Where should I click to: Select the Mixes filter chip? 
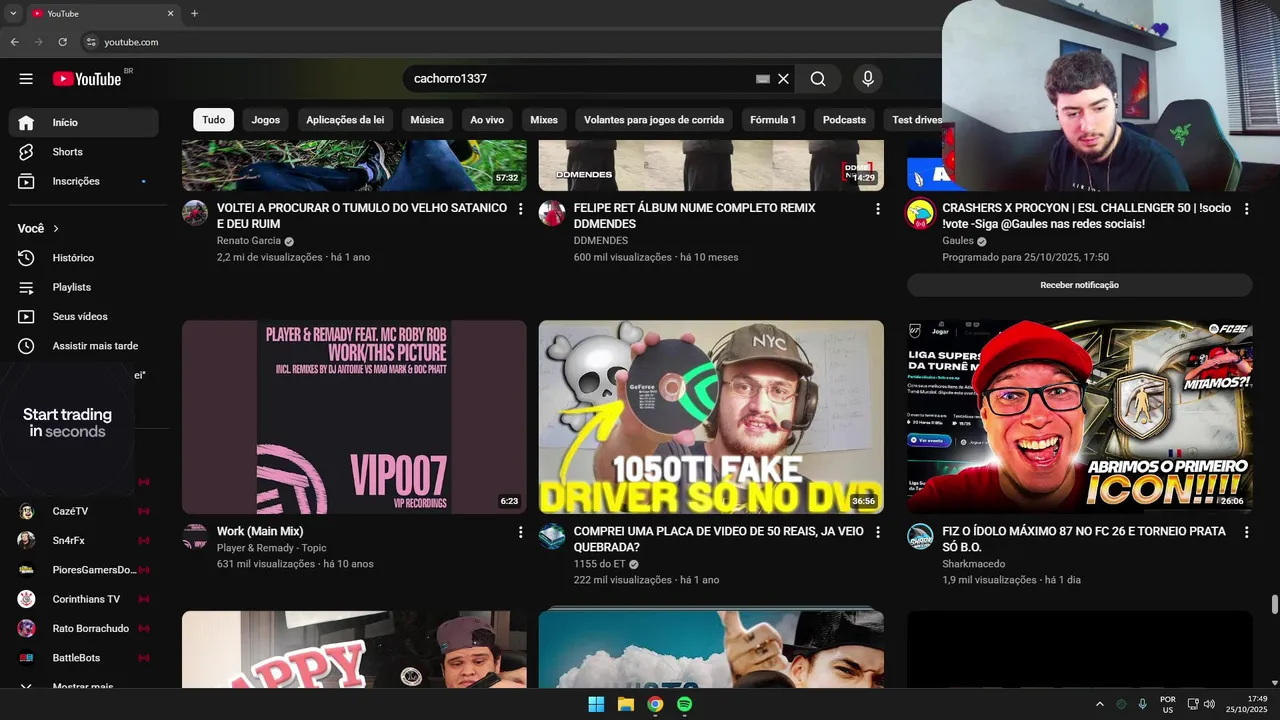pos(544,120)
